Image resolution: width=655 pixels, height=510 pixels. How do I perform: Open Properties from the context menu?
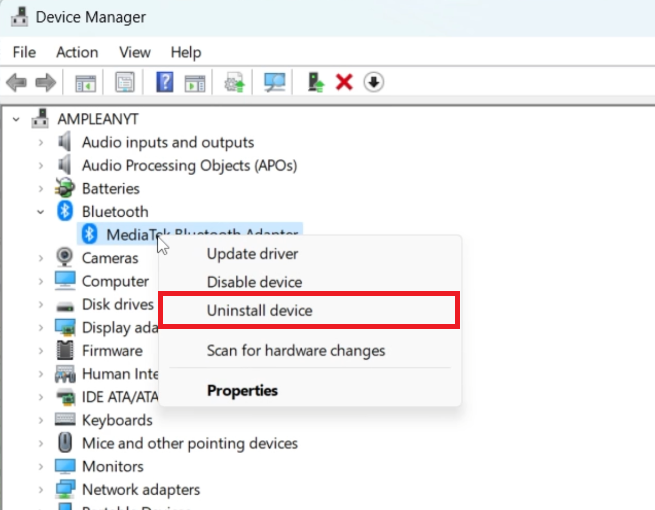[242, 390]
